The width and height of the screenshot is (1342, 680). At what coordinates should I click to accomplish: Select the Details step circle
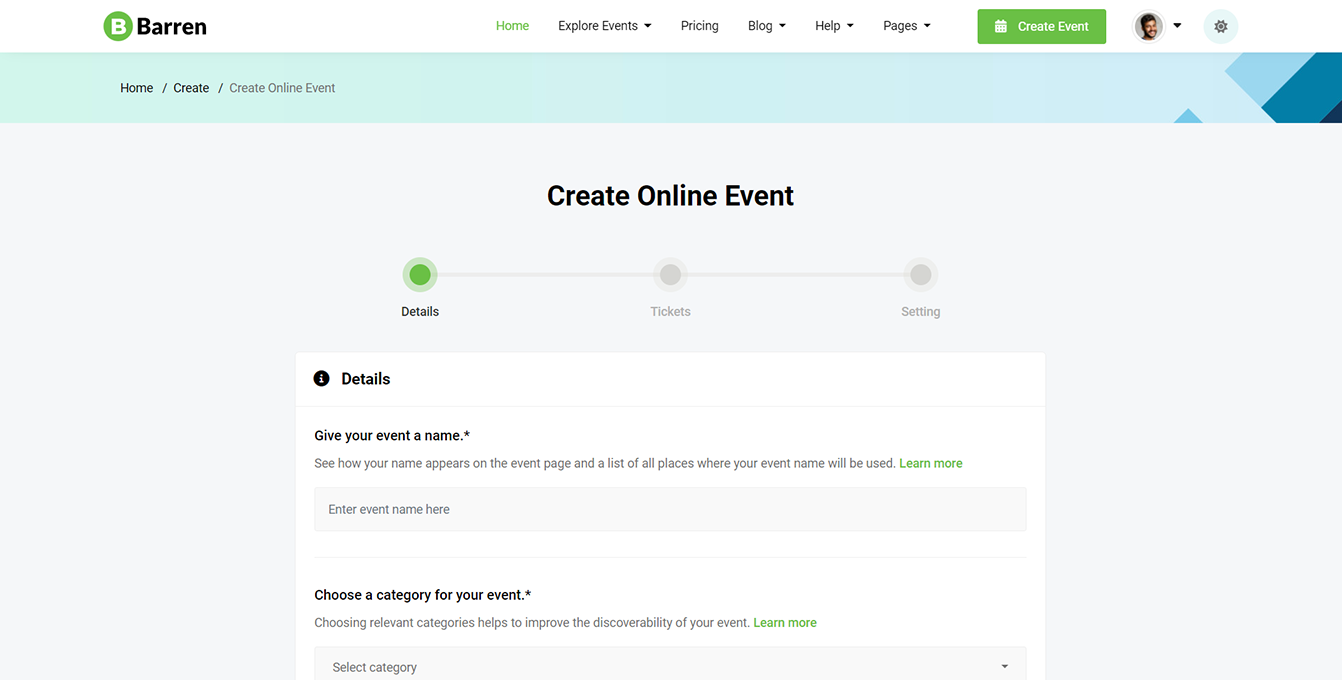(420, 275)
